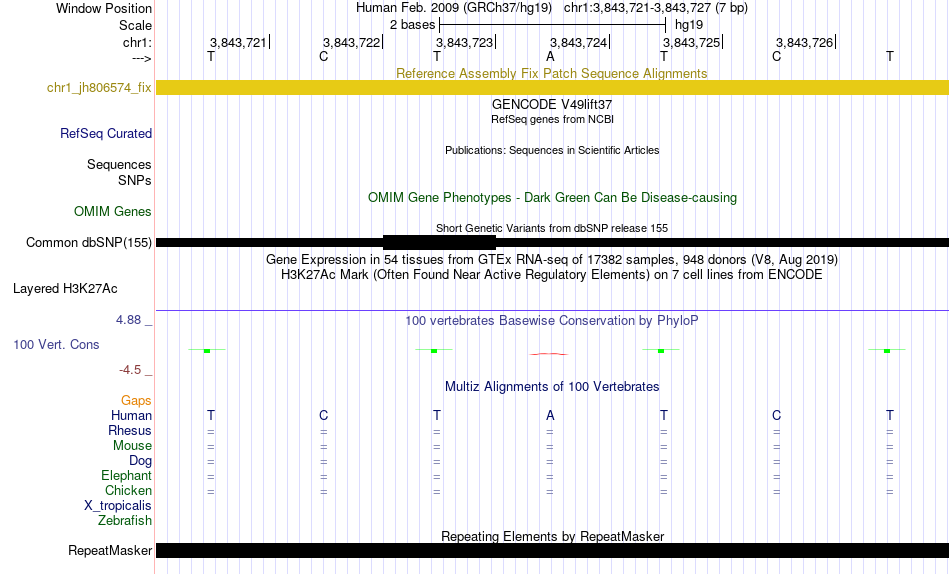950x574 pixels.
Task: Click base A in the Human alignment row
Action: (550, 415)
